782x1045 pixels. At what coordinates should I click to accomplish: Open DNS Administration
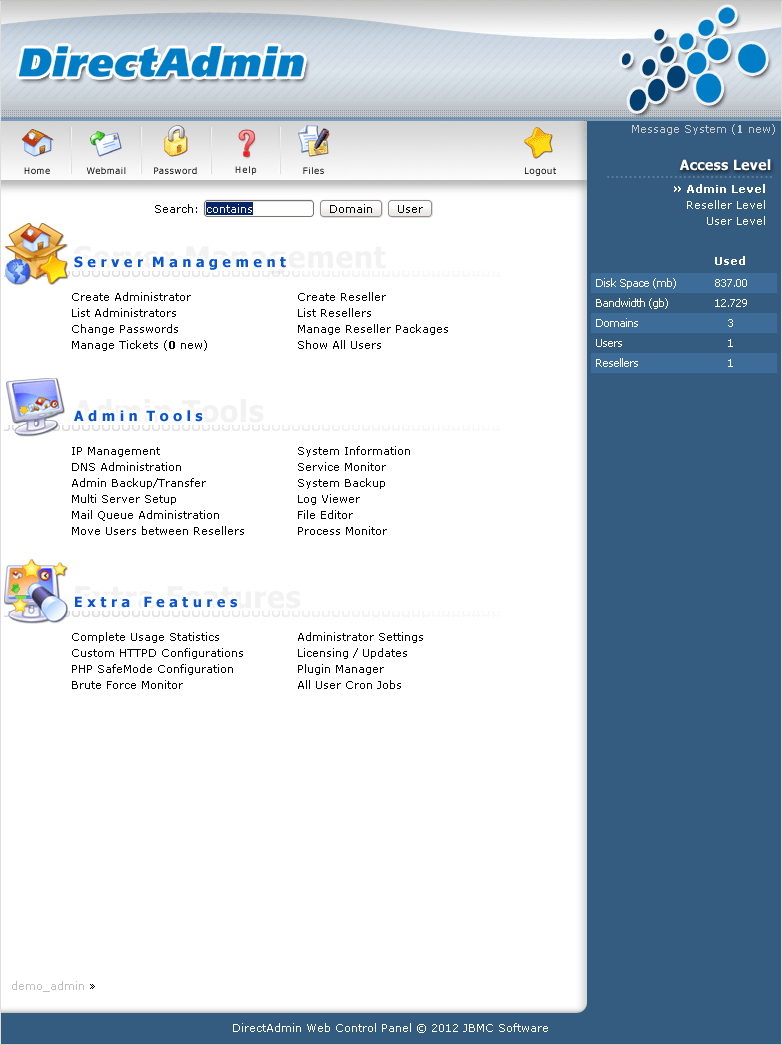126,467
